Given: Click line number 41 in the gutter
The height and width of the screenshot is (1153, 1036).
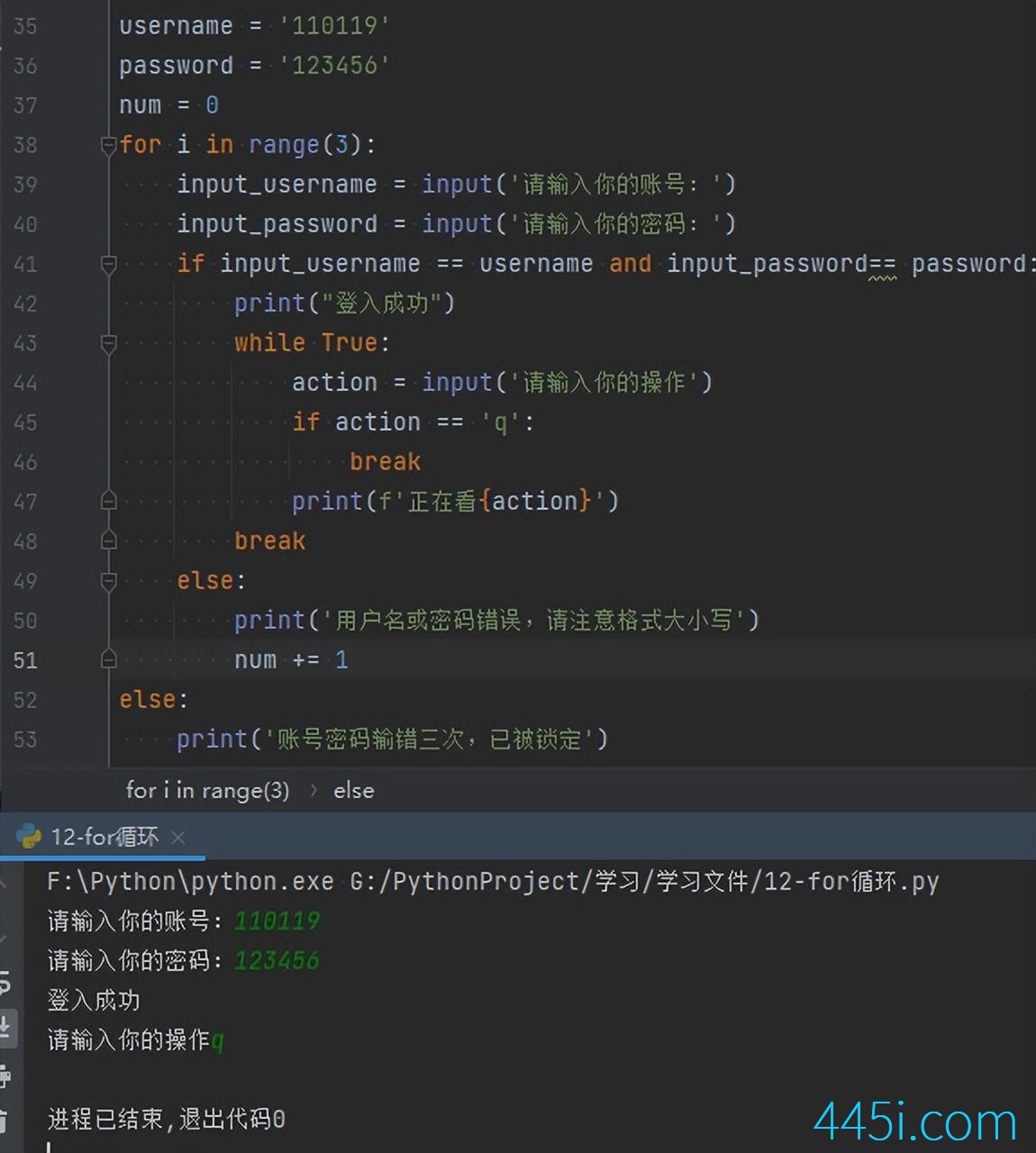Looking at the screenshot, I should click(x=25, y=264).
